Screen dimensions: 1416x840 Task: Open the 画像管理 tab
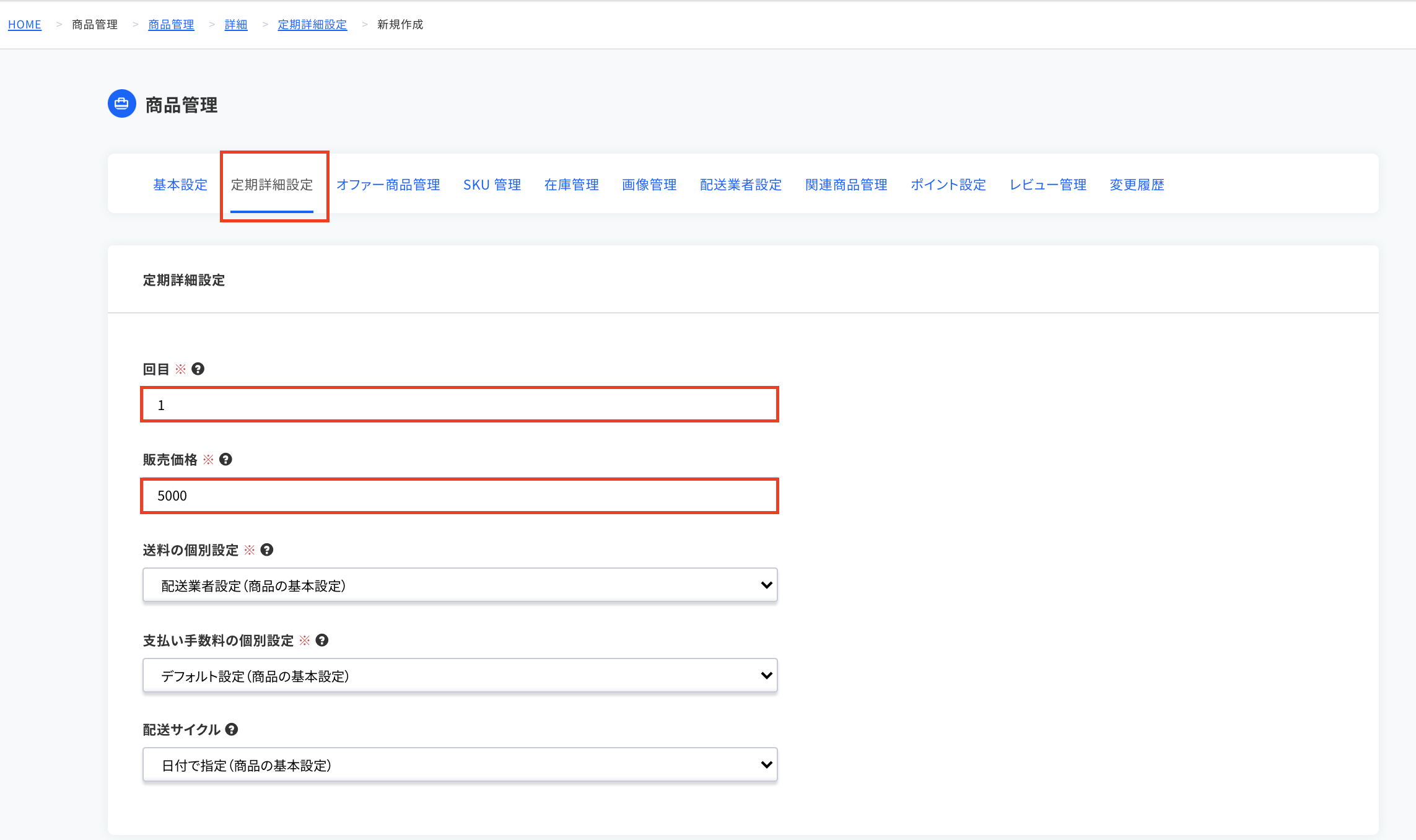(649, 185)
